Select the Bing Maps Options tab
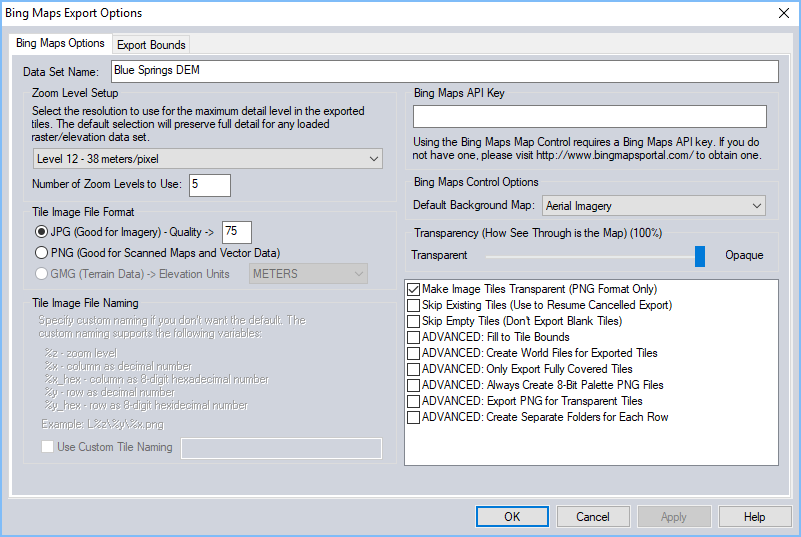This screenshot has height=537, width=801. (x=60, y=44)
